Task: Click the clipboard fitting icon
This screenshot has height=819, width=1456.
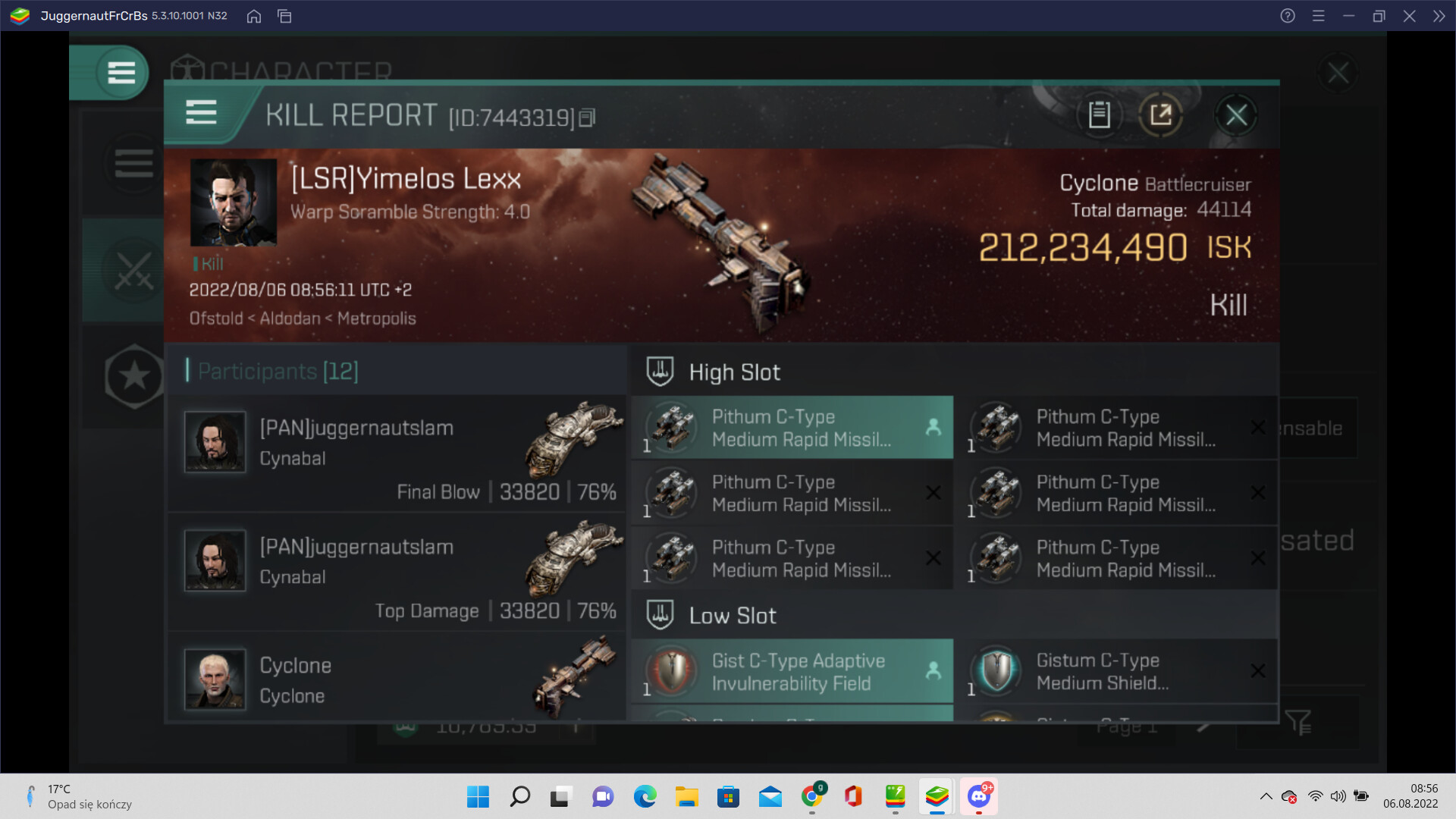Action: point(1099,115)
